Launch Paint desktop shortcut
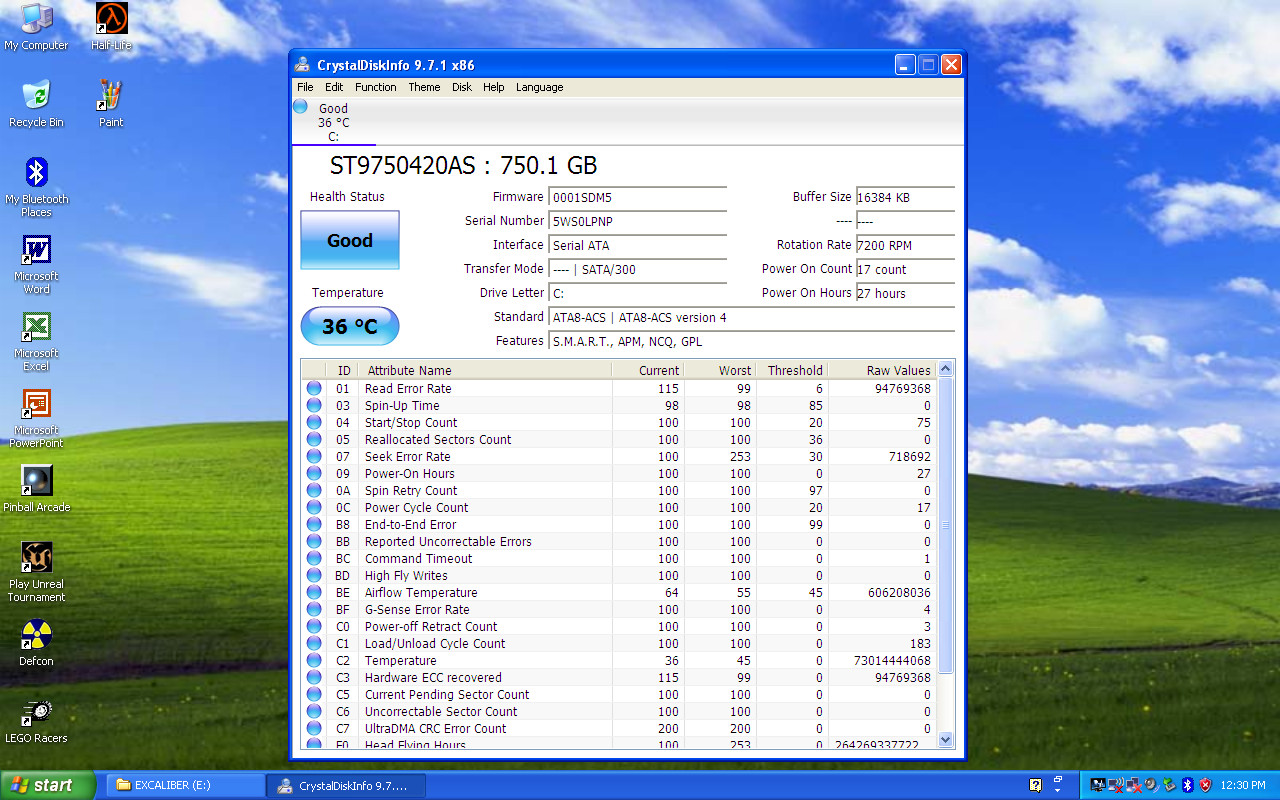1280x800 pixels. point(111,104)
